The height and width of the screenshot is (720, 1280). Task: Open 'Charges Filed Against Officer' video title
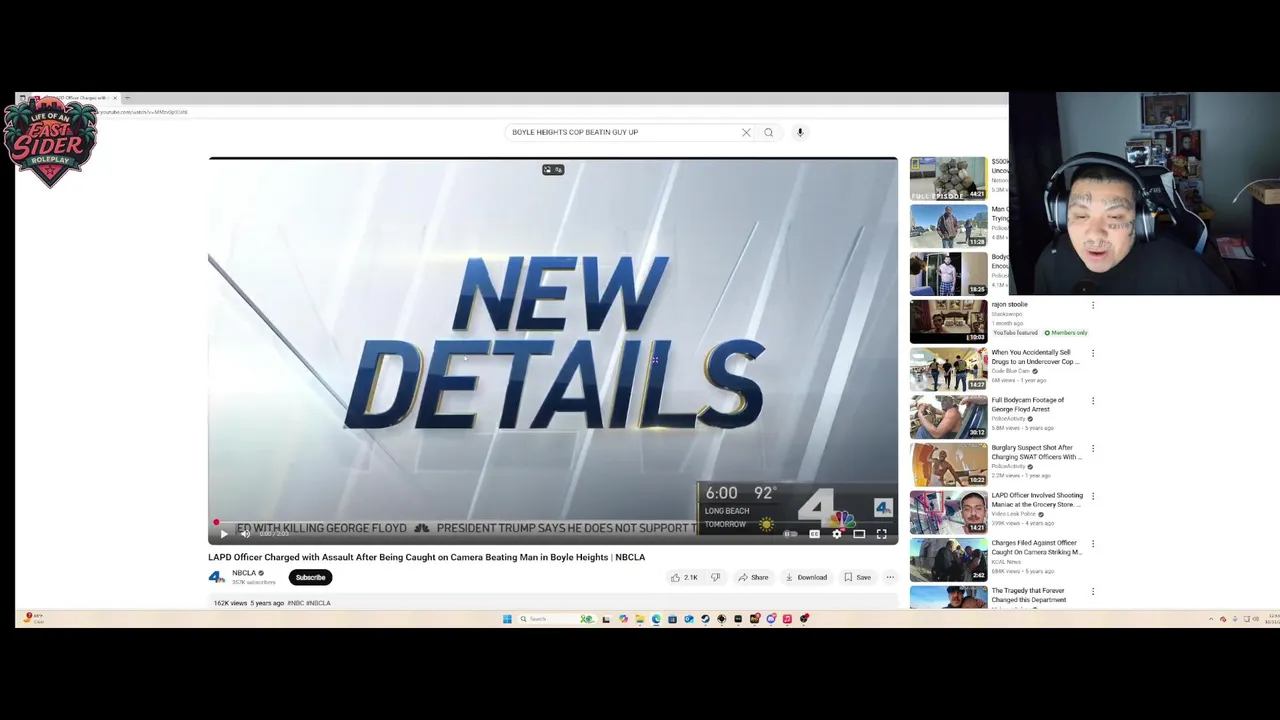[x=1036, y=548]
